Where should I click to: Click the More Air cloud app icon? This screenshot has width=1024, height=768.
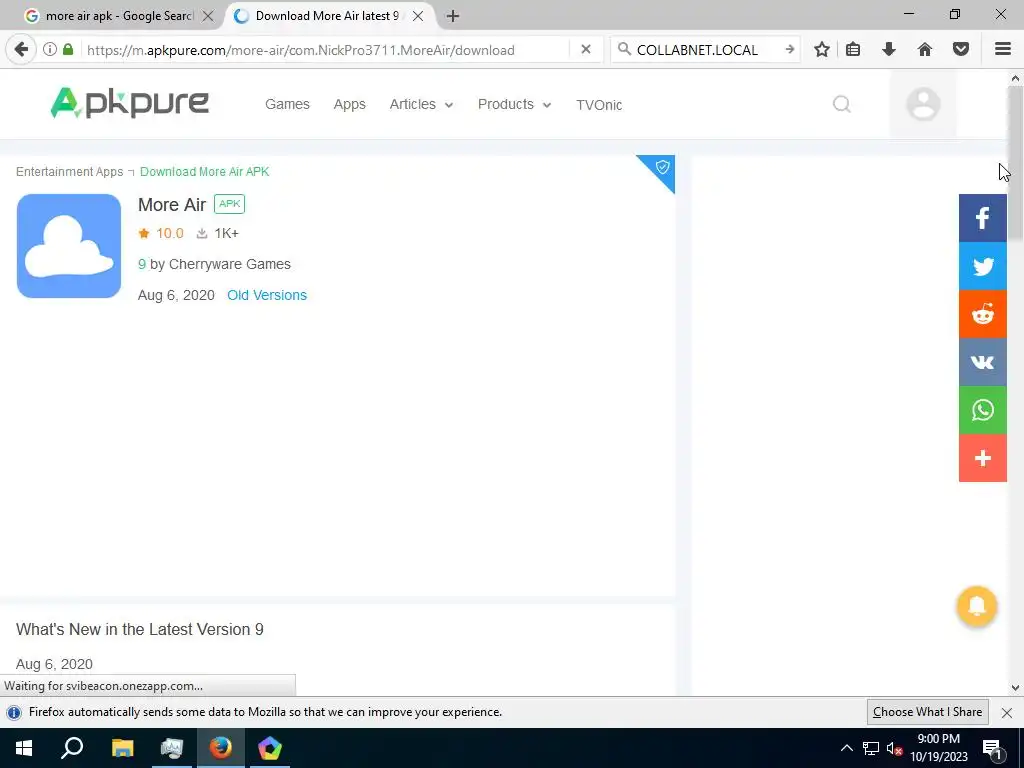pos(69,246)
